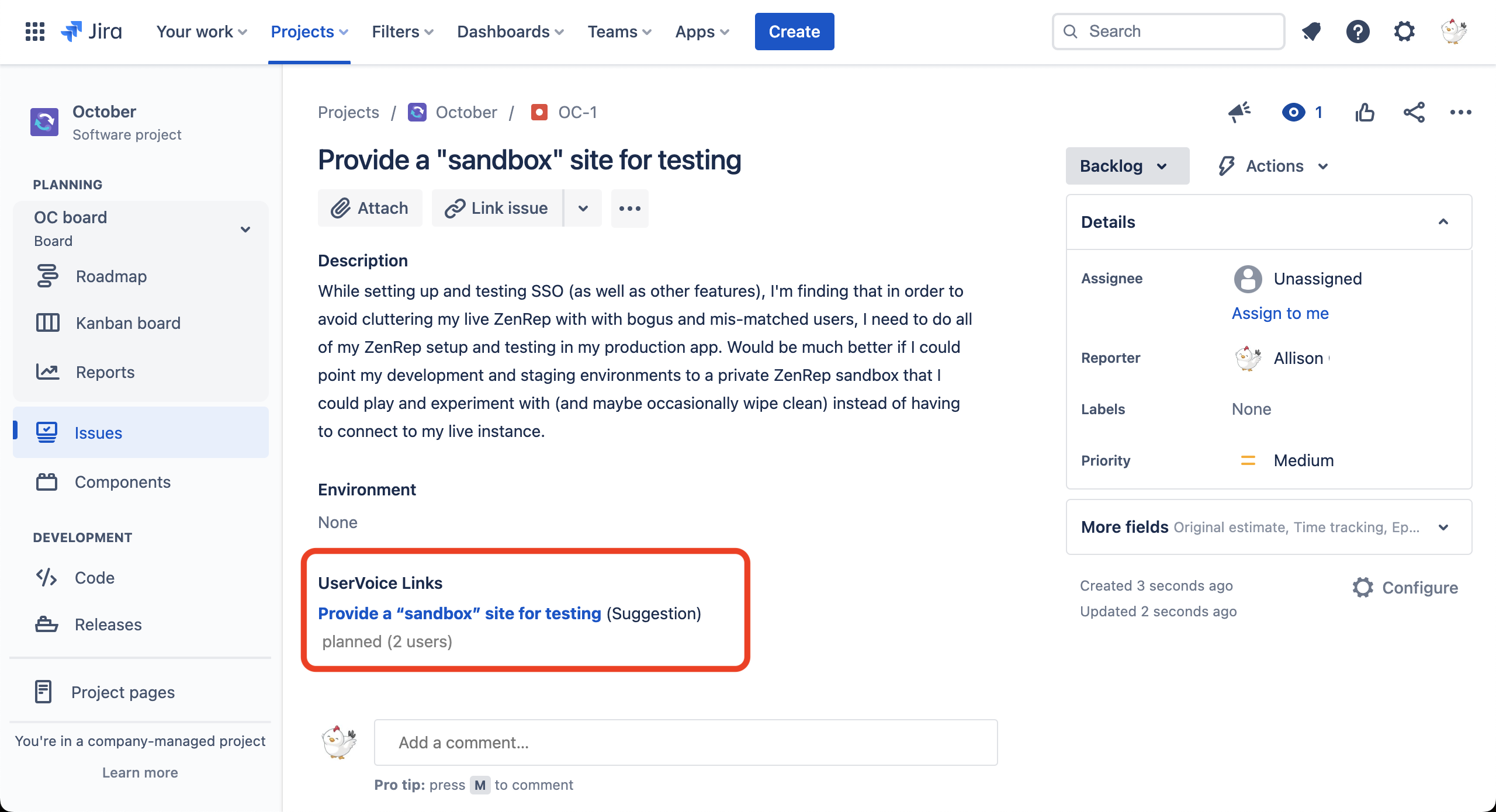Open Code in sidebar
The image size is (1496, 812).
[x=140, y=578]
